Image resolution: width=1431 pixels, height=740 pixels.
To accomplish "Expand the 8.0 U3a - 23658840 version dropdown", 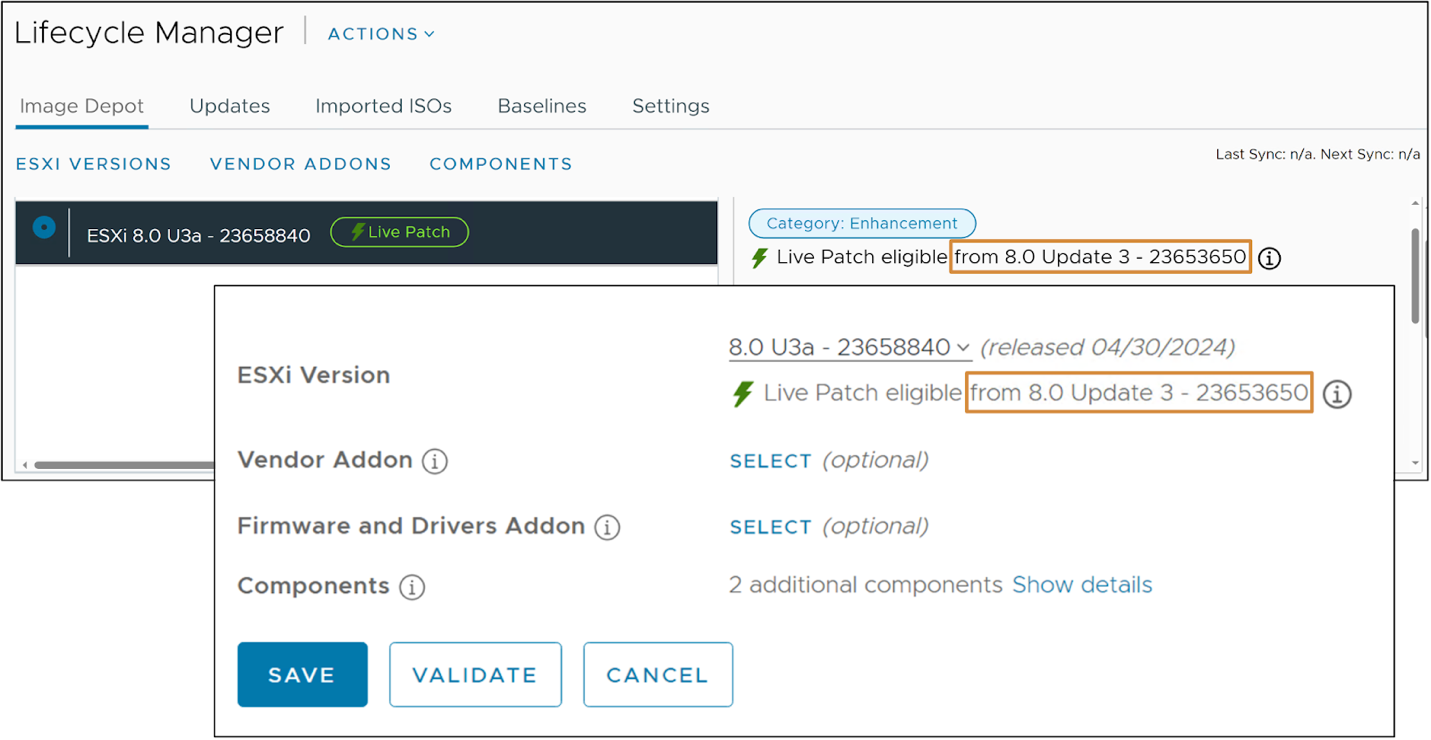I will point(850,348).
